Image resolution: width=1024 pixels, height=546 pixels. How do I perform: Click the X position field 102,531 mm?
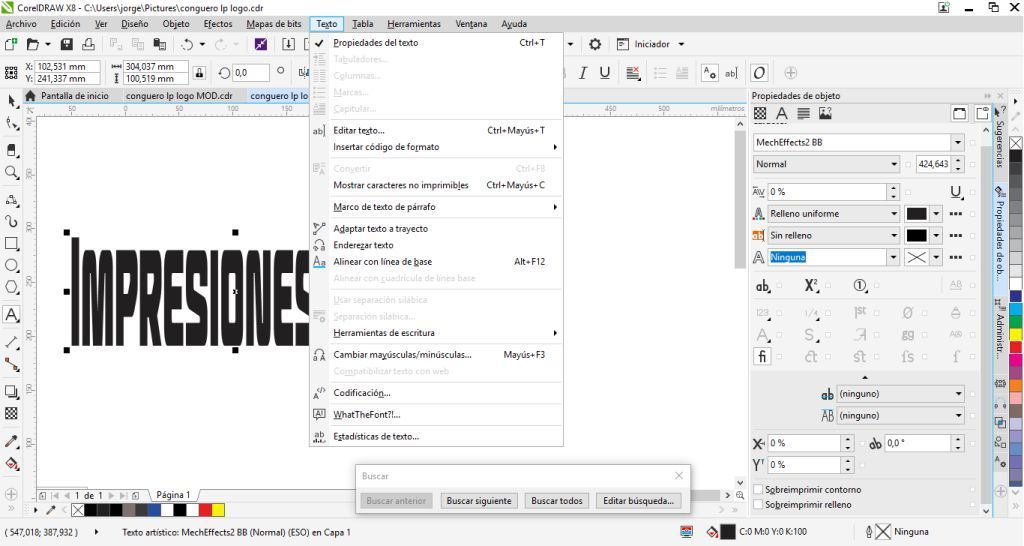pos(67,67)
